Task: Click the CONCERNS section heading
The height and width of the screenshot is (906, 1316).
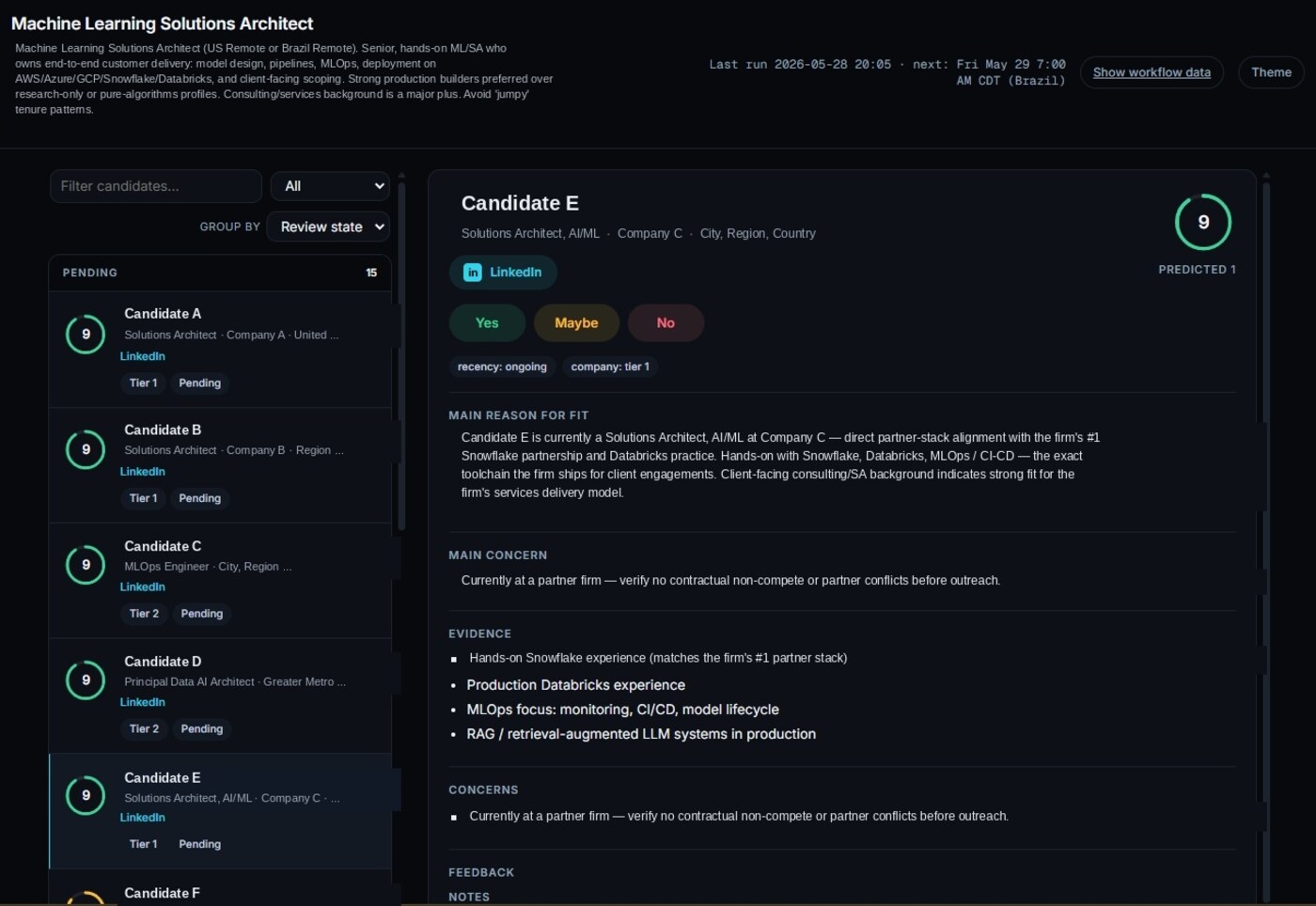Action: (x=483, y=790)
